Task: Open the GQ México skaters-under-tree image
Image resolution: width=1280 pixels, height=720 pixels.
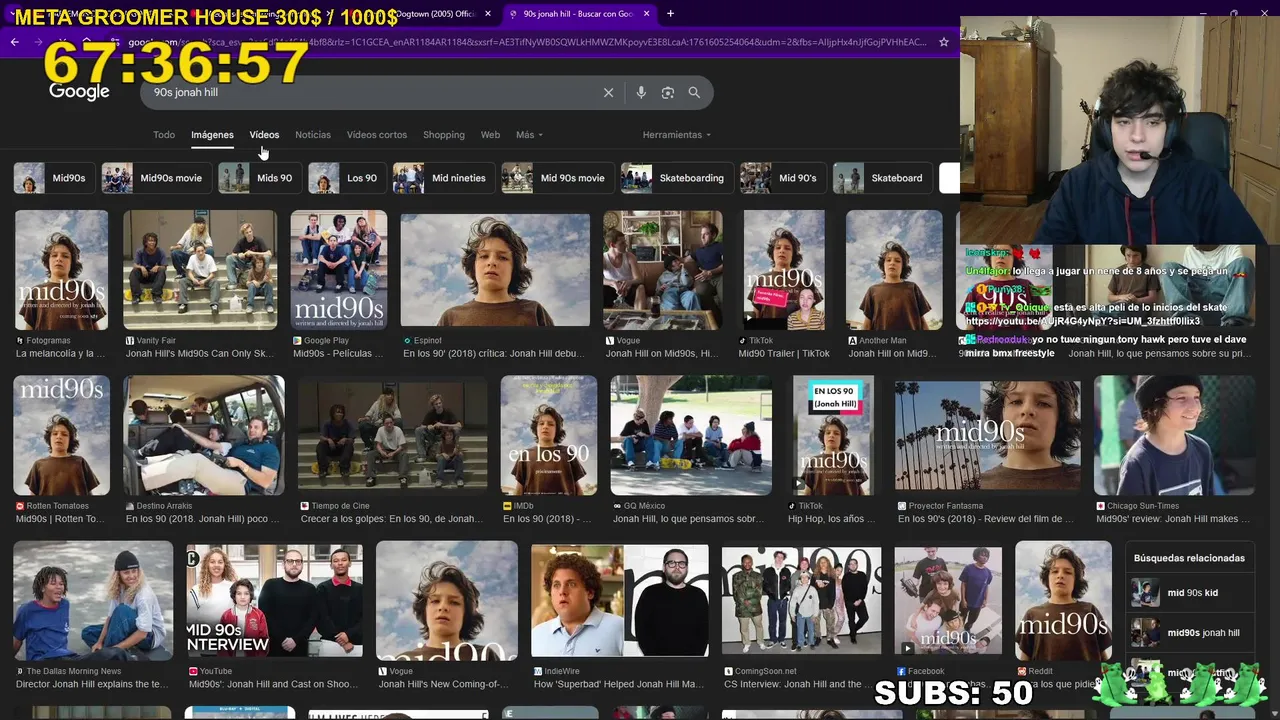Action: [x=691, y=435]
